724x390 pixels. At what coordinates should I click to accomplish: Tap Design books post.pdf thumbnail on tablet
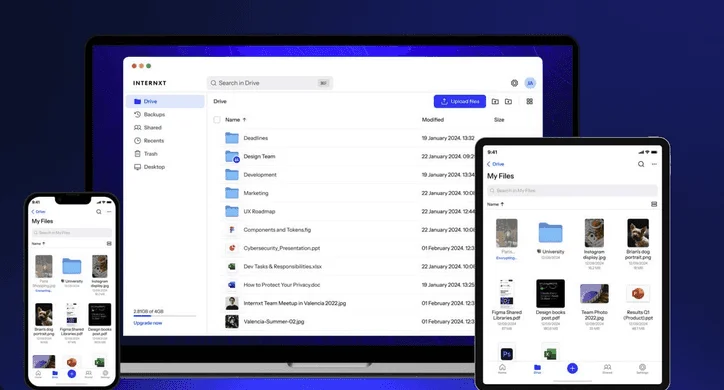(x=550, y=294)
